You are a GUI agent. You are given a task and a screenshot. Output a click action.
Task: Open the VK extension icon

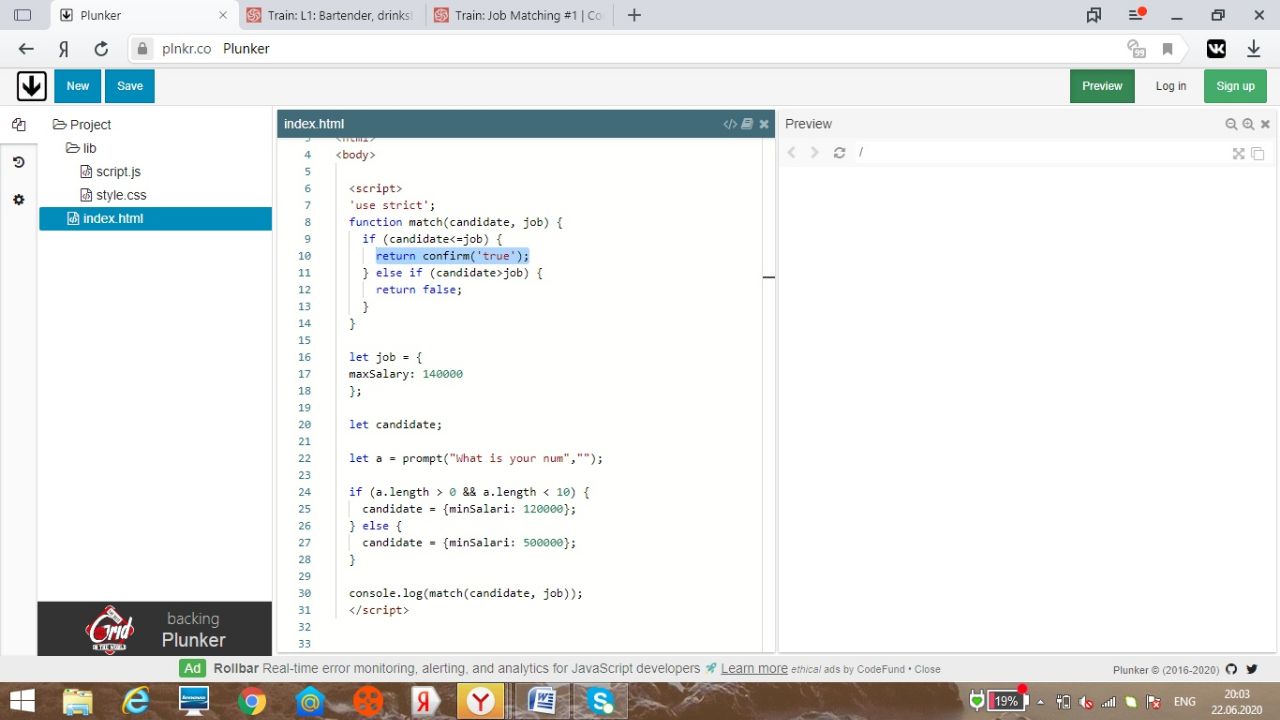pyautogui.click(x=1216, y=48)
